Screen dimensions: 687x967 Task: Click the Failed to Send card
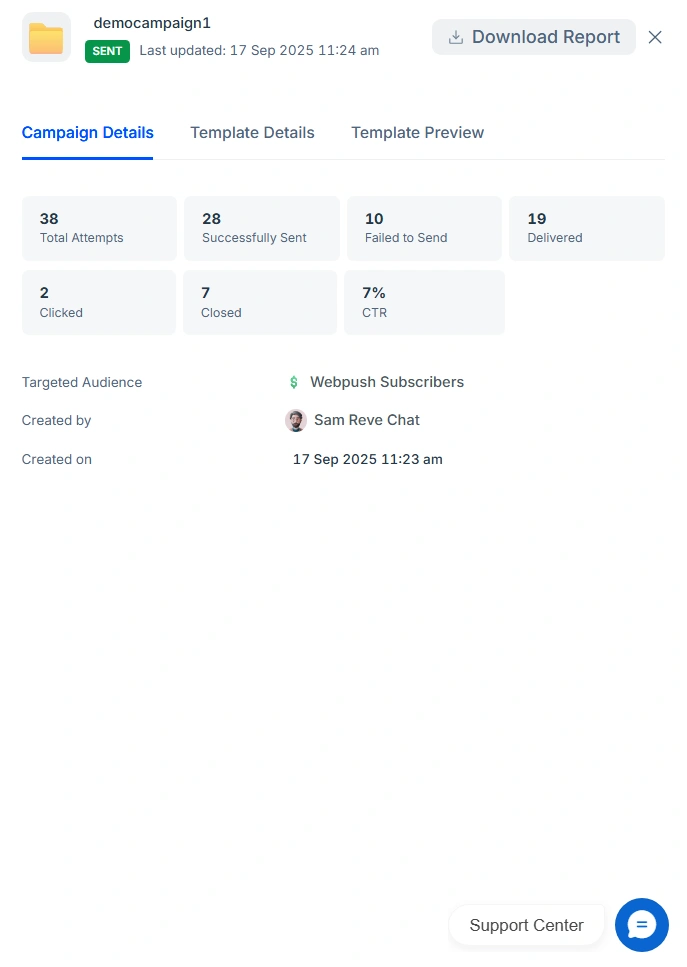tap(424, 228)
